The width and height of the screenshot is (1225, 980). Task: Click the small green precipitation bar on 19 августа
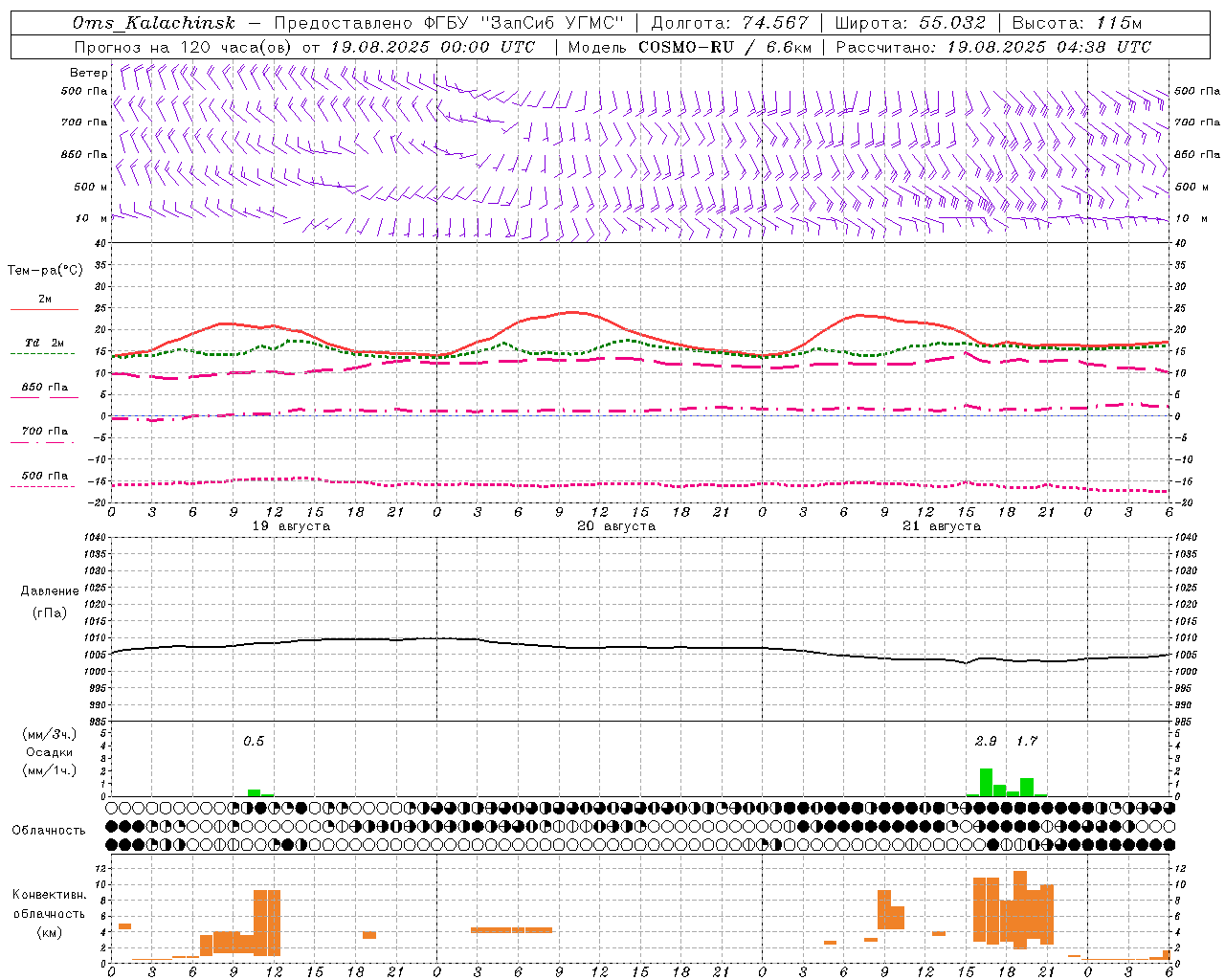click(x=254, y=792)
